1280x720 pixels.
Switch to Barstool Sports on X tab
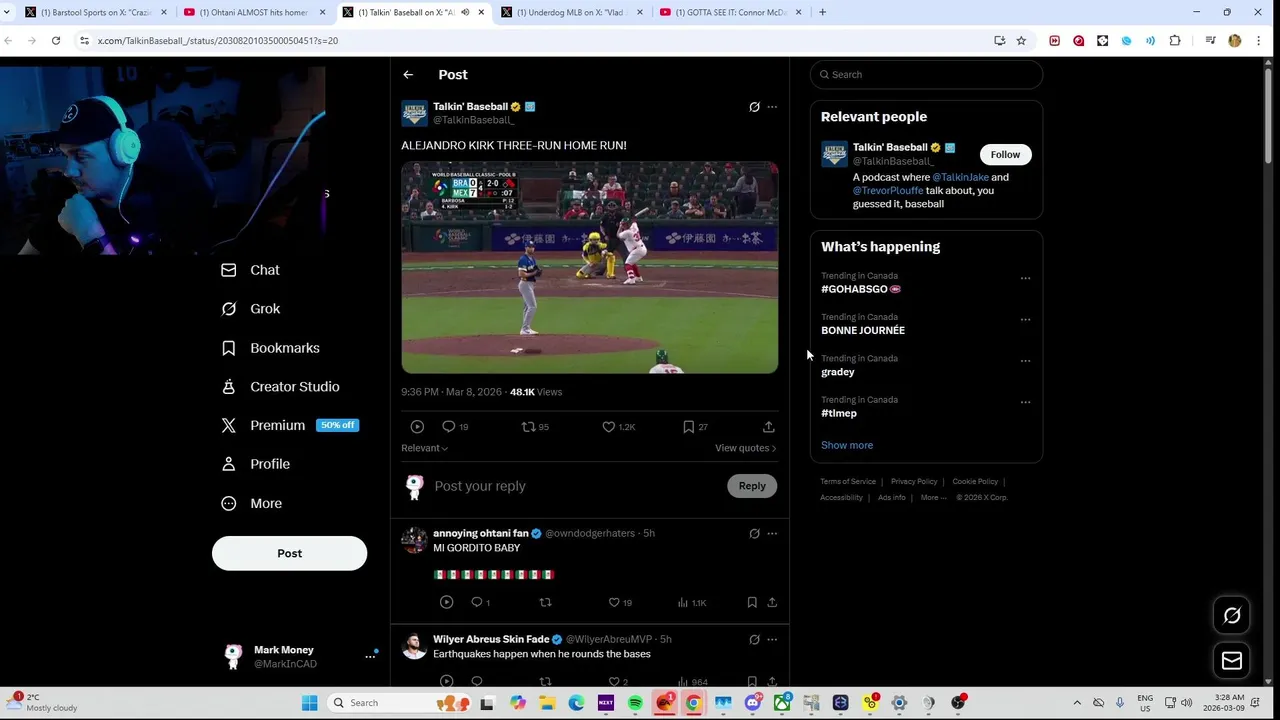click(x=96, y=12)
